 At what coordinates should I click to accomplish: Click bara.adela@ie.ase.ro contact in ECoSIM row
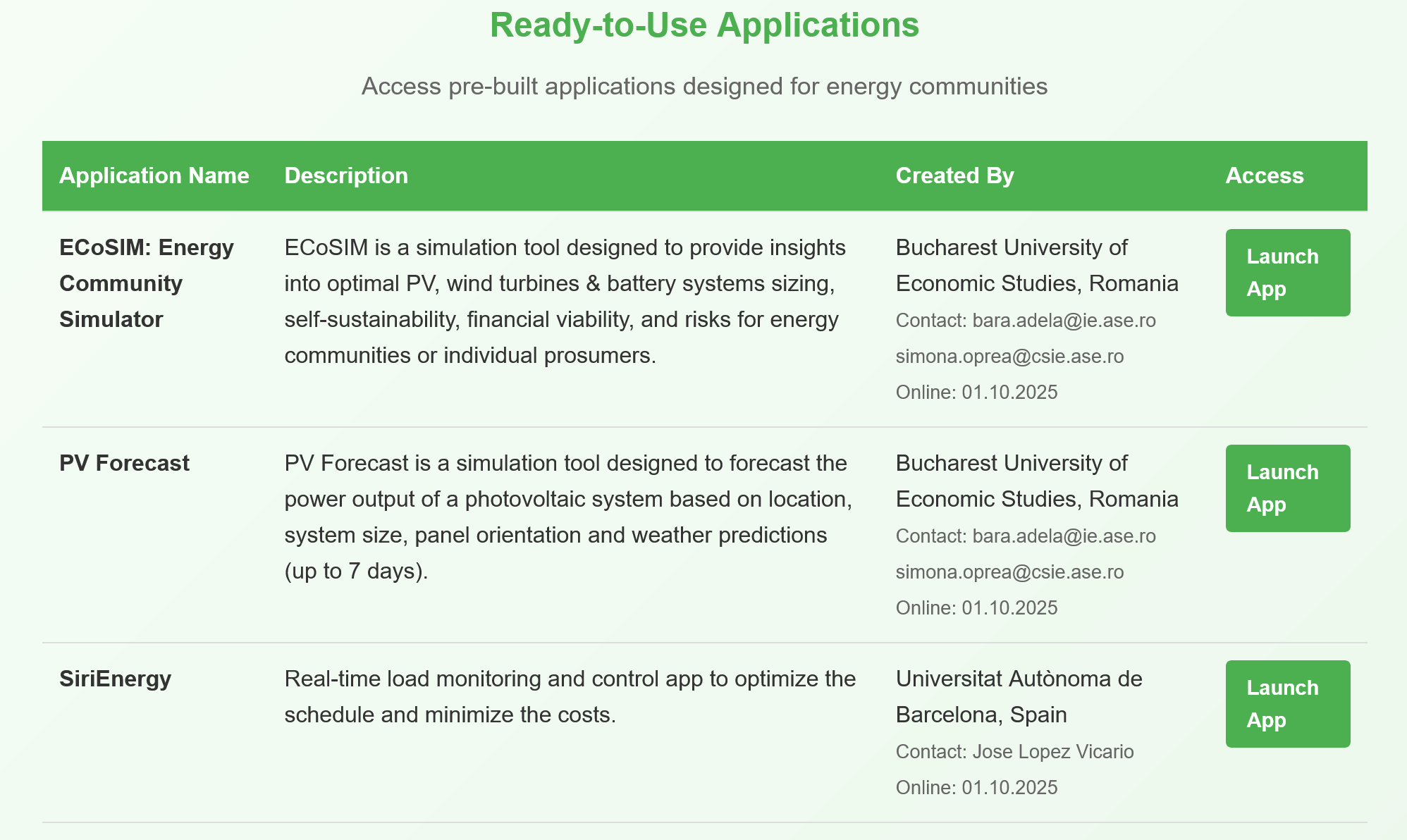(x=1063, y=321)
